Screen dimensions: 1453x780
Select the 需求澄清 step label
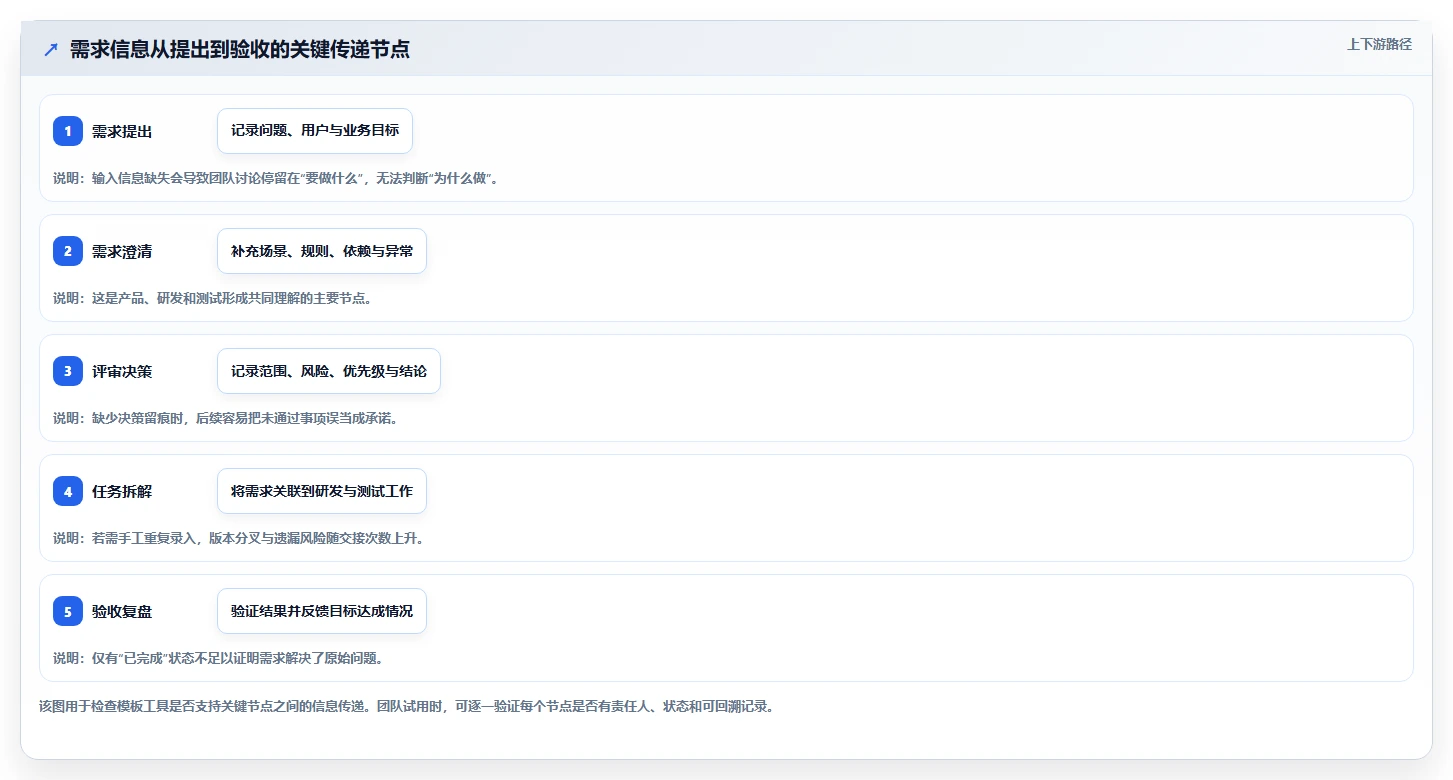[x=122, y=251]
